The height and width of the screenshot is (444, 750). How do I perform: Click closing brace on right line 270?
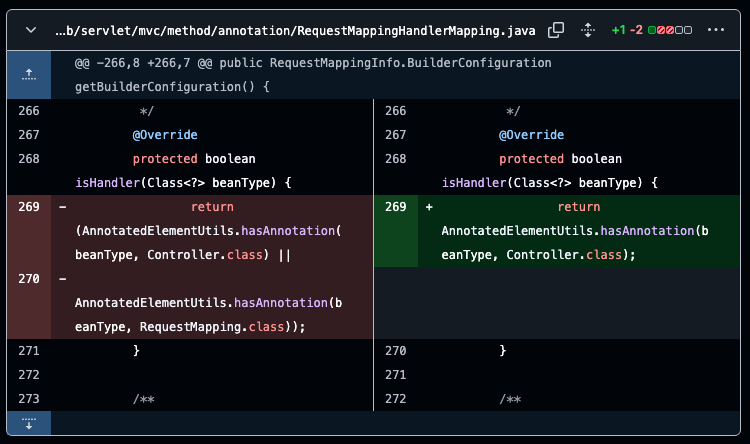pos(503,351)
